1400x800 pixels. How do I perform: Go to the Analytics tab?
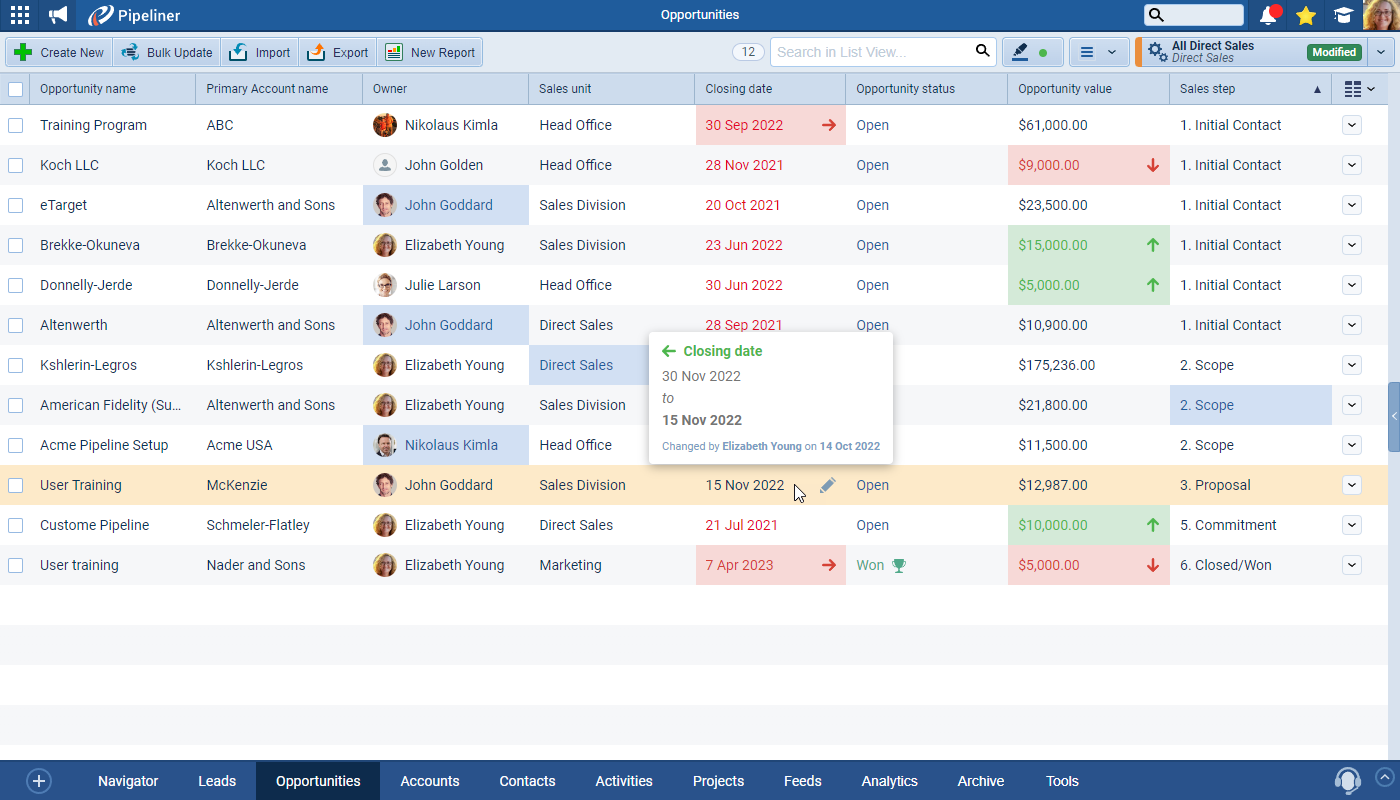coord(889,781)
